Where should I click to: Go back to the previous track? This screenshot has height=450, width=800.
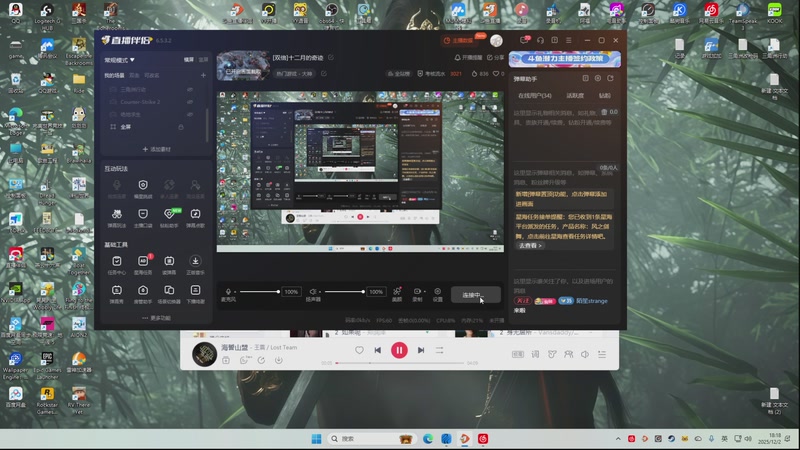point(378,351)
